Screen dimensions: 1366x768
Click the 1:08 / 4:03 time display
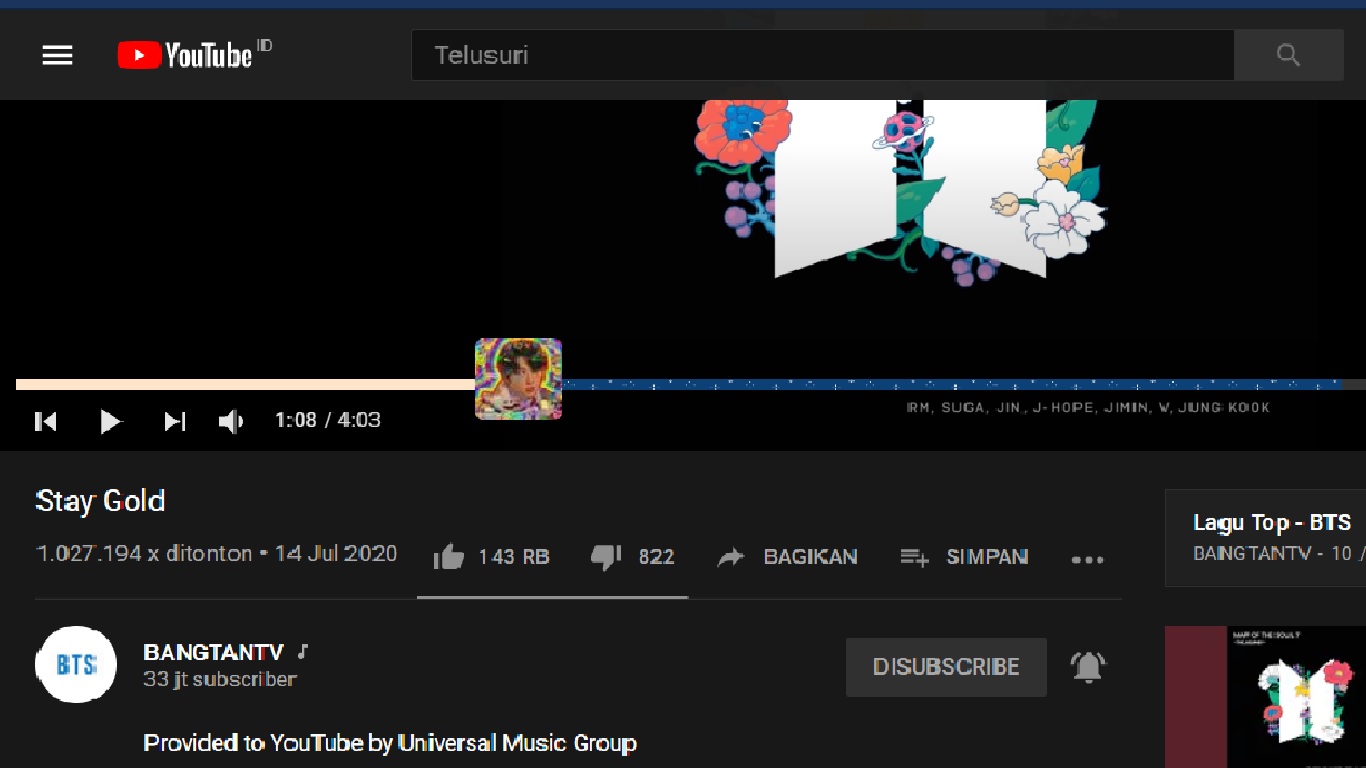point(328,420)
